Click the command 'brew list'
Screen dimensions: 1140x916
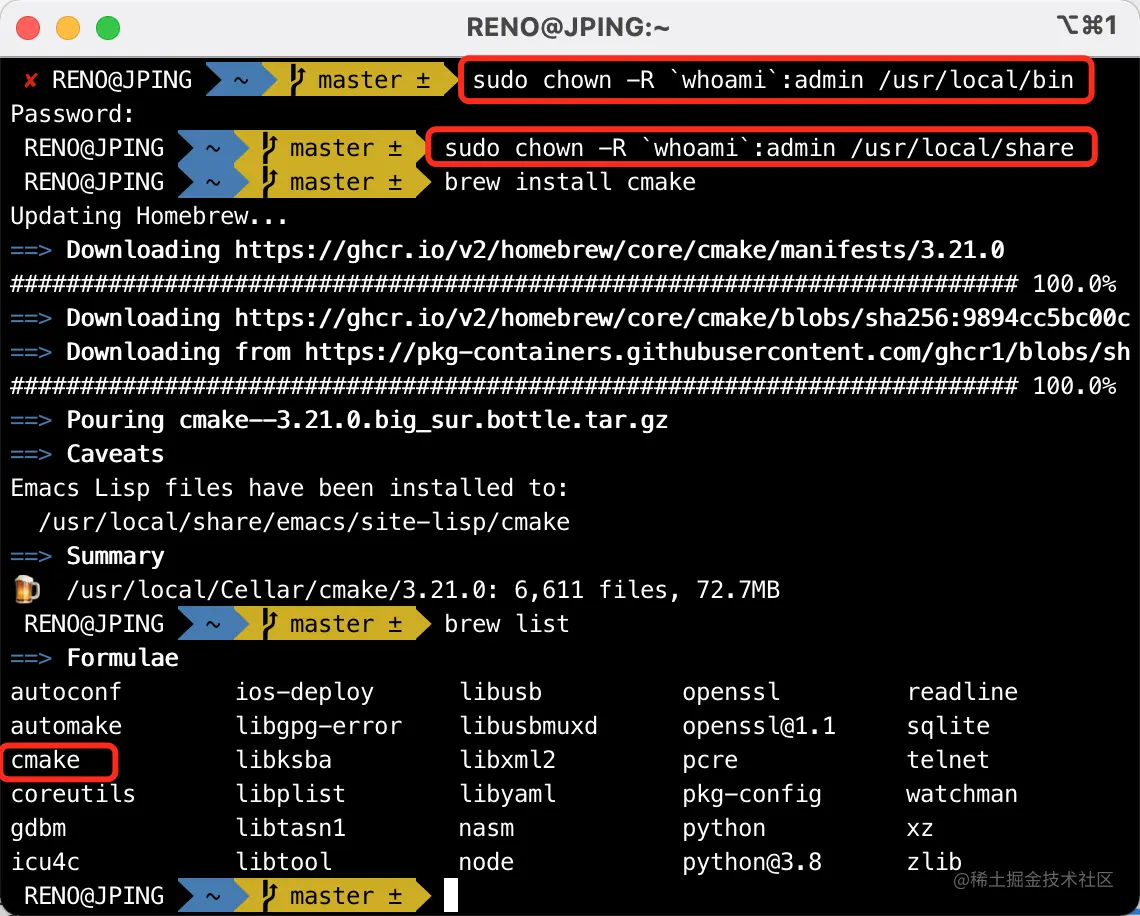click(507, 624)
